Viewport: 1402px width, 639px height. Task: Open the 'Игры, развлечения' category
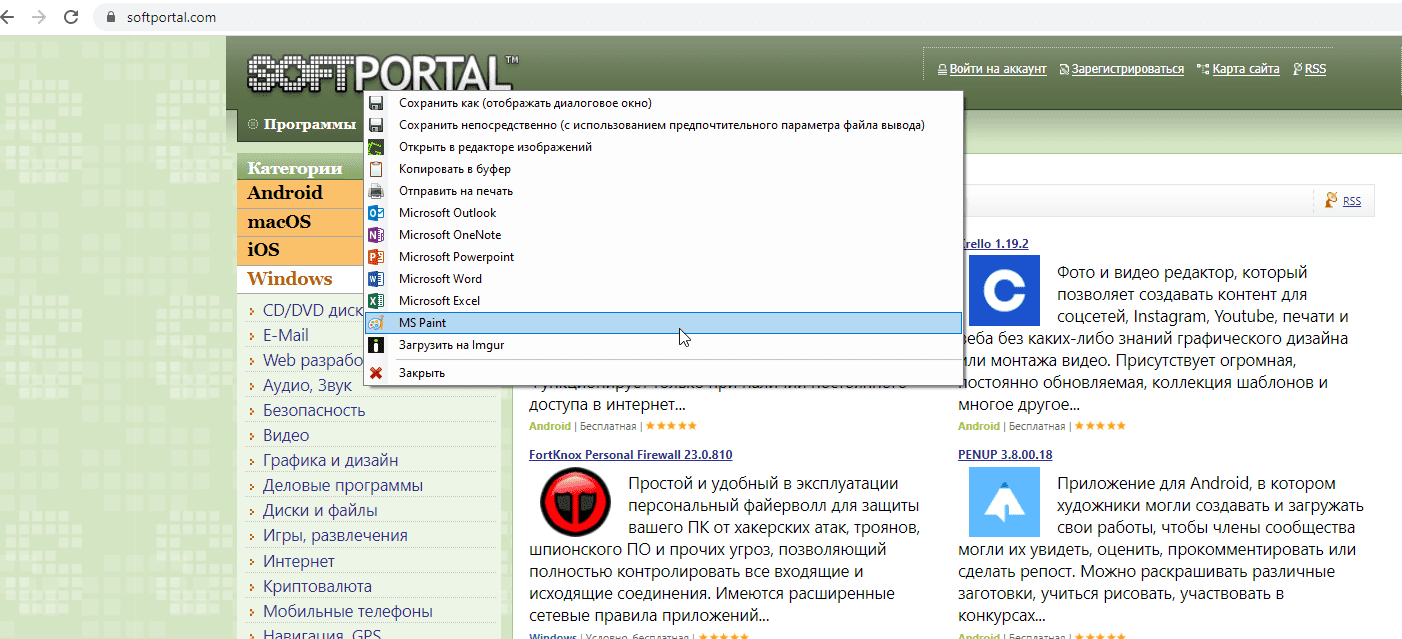pyautogui.click(x=335, y=536)
